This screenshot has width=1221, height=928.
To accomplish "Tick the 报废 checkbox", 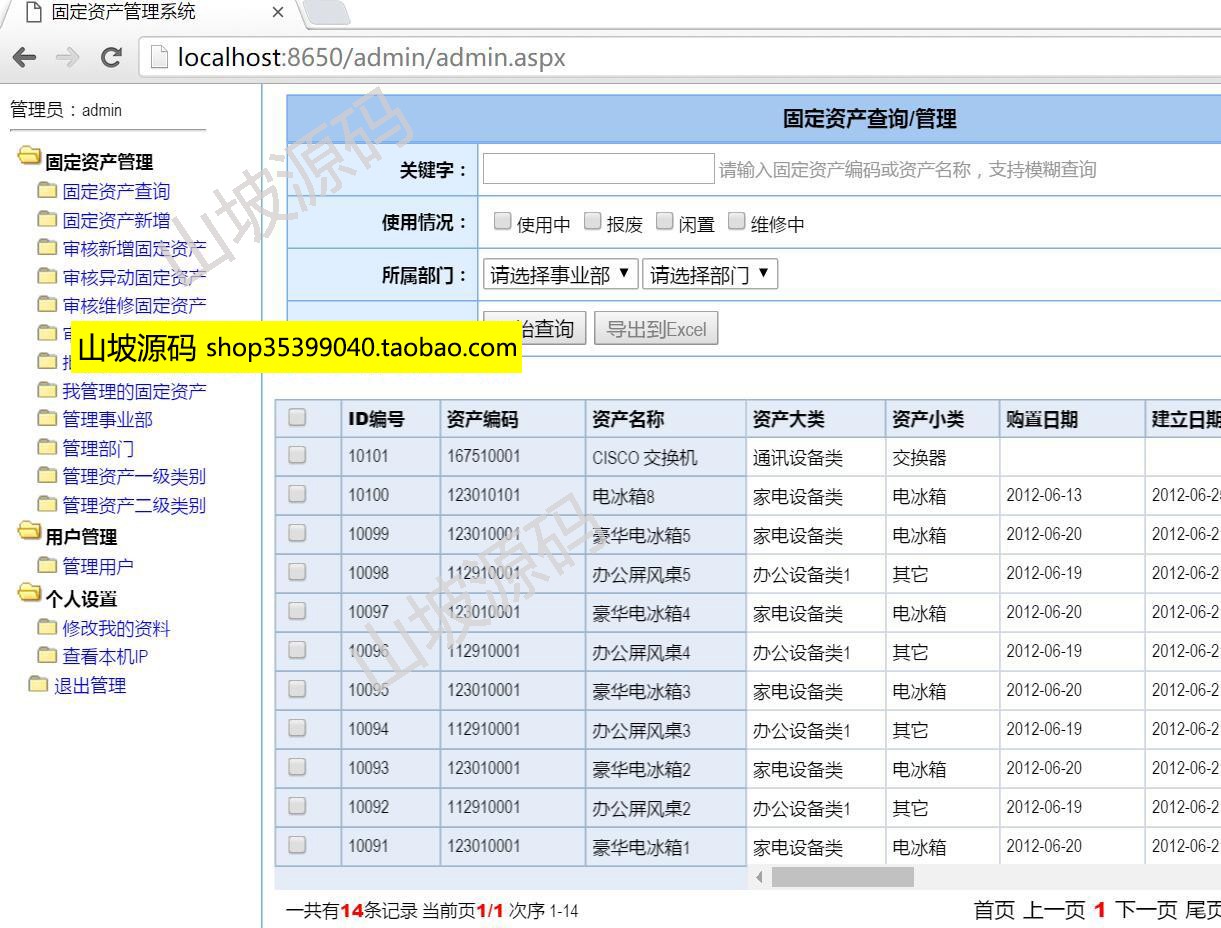I will tap(592, 221).
